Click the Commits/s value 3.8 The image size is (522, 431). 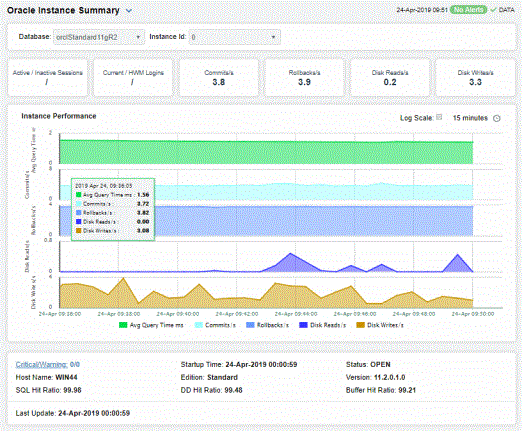coord(219,82)
